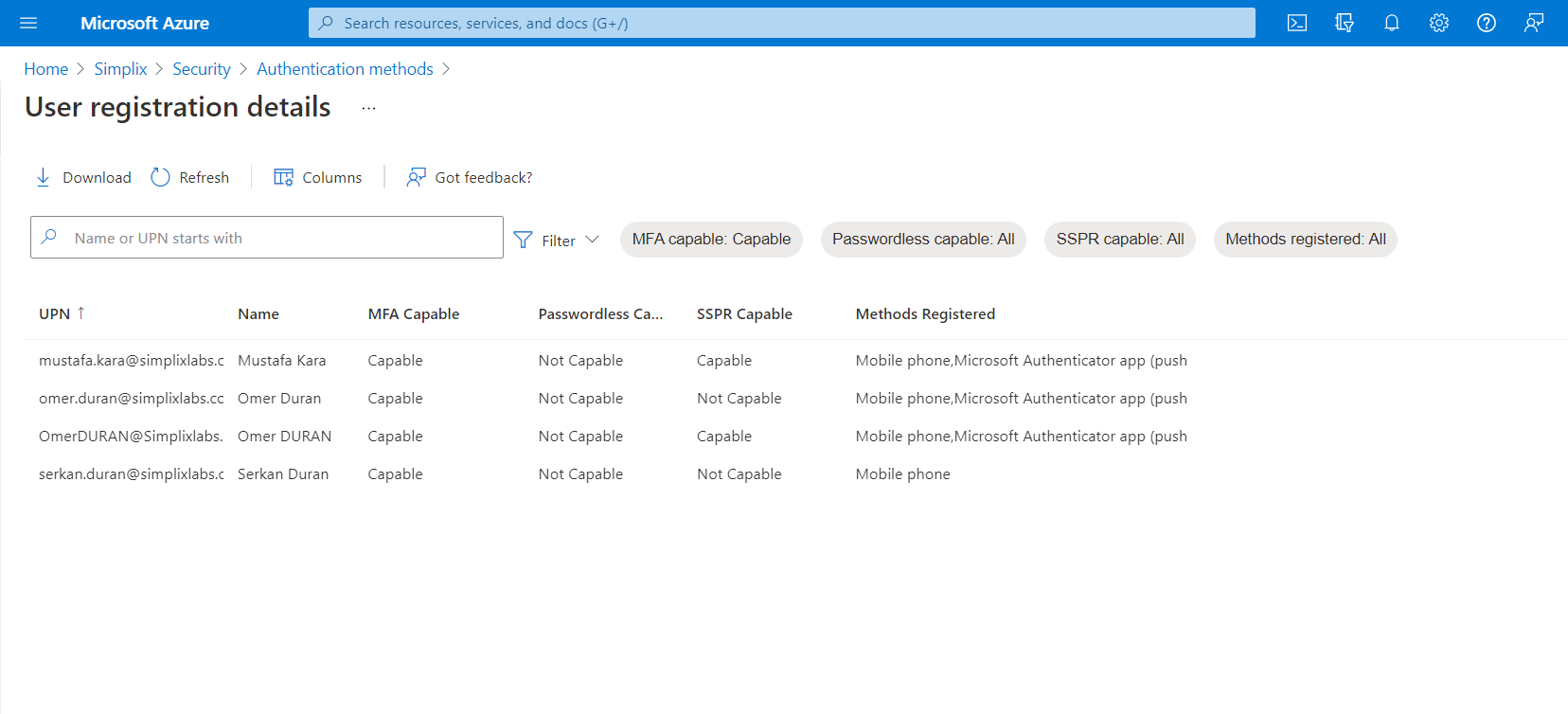Go to Authentication methods breadcrumb
The width and height of the screenshot is (1568, 714).
click(x=345, y=69)
